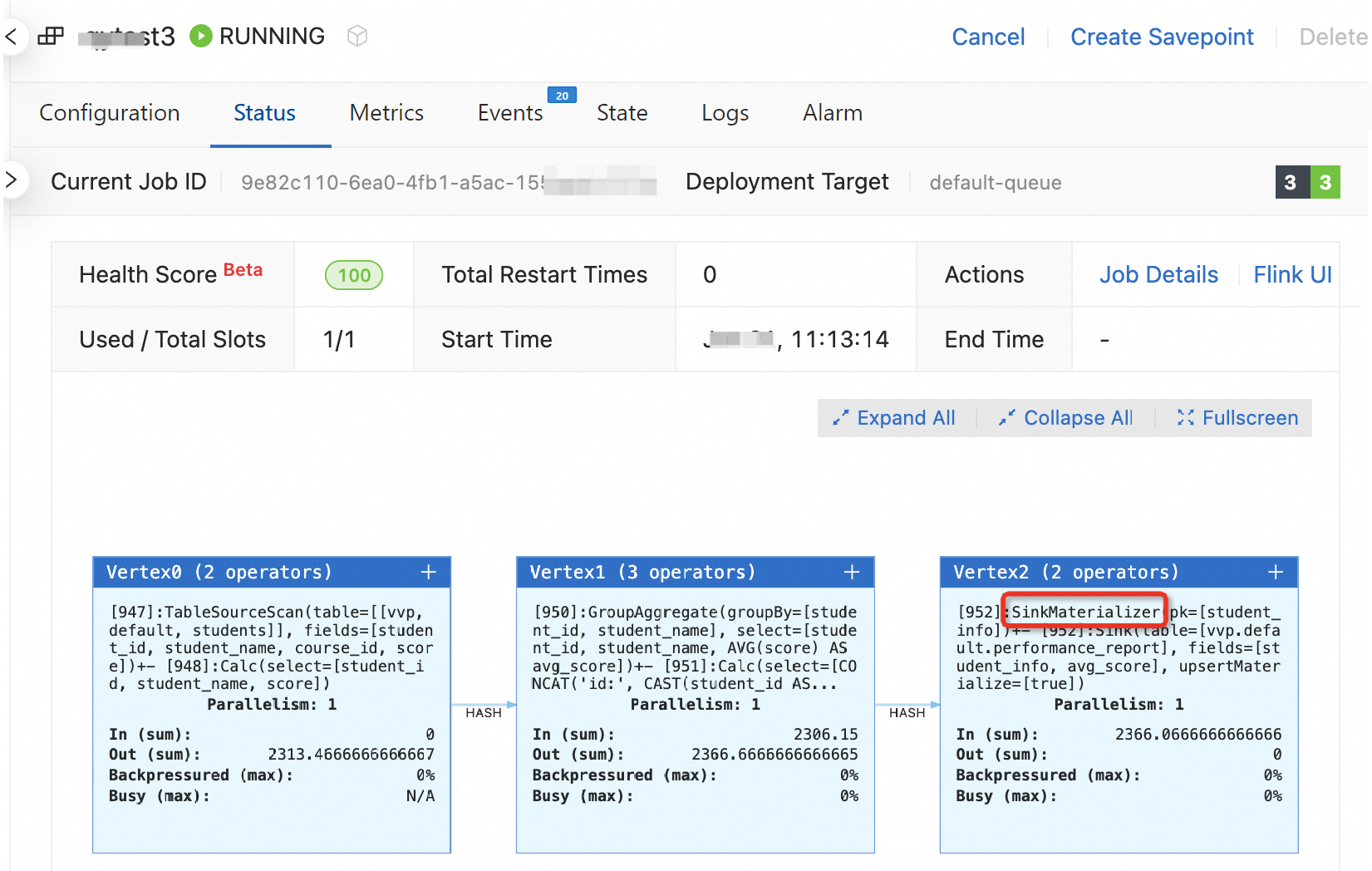This screenshot has height=871, width=1372.
Task: Open Job Details
Action: point(1158,275)
